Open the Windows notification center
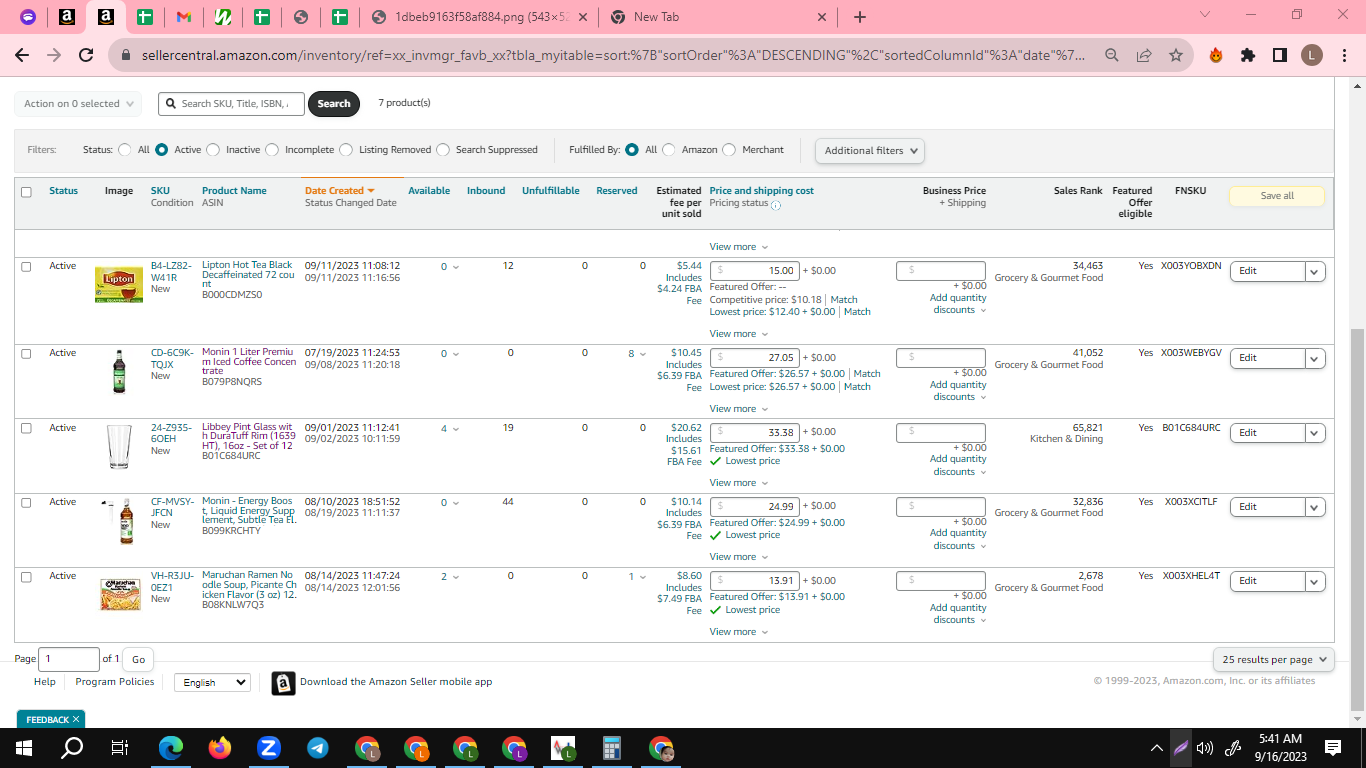1366x768 pixels. [x=1333, y=747]
